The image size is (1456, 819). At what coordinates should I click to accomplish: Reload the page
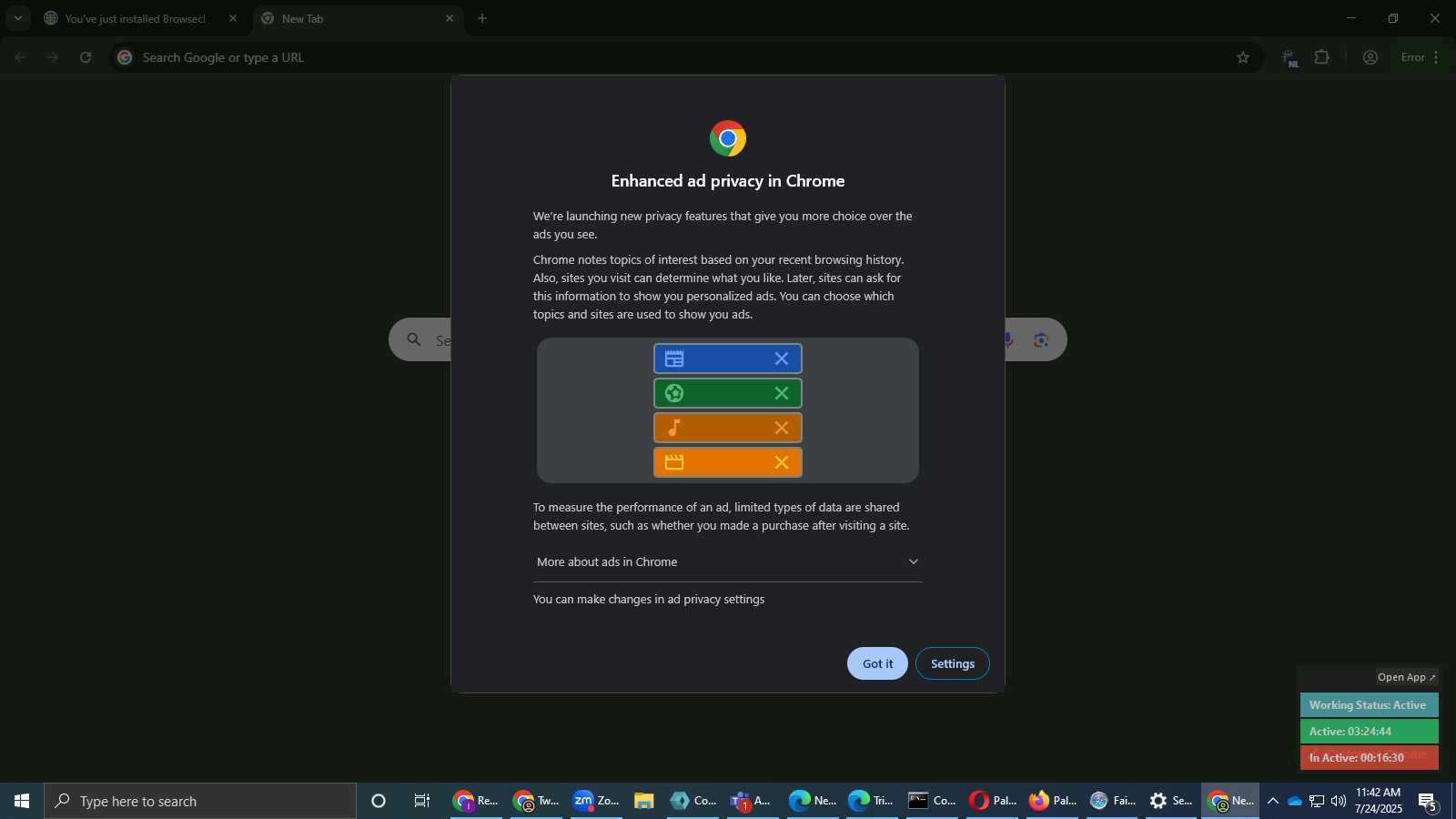[86, 57]
